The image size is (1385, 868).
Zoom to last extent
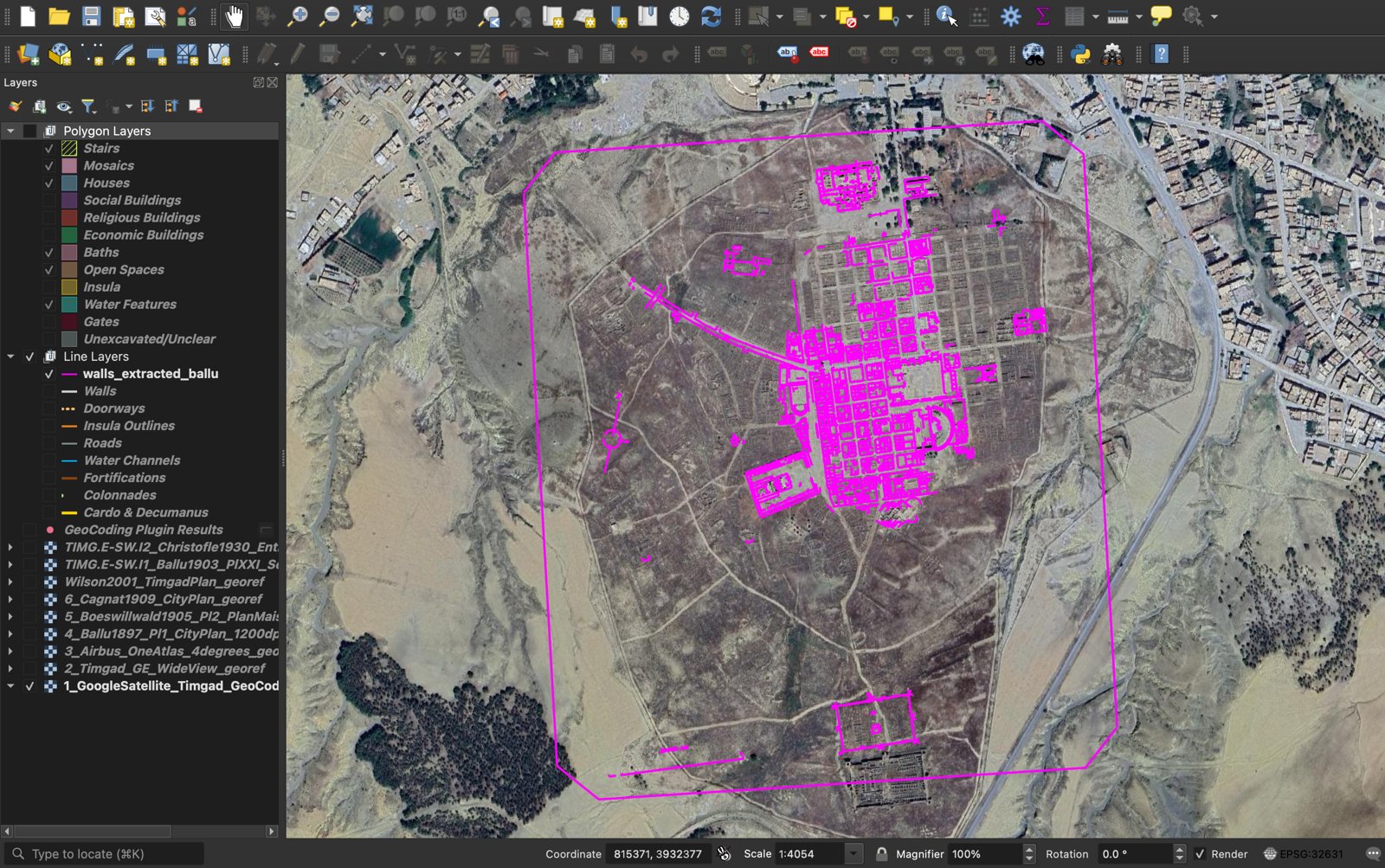tap(489, 16)
